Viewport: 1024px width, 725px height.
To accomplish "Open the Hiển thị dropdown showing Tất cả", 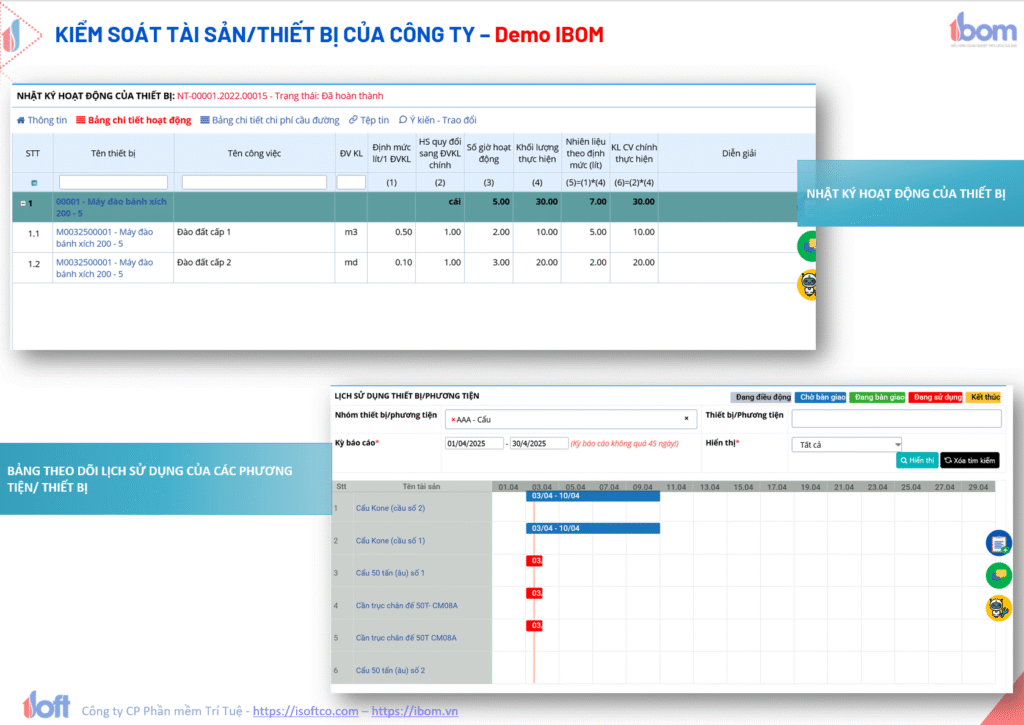I will (846, 444).
